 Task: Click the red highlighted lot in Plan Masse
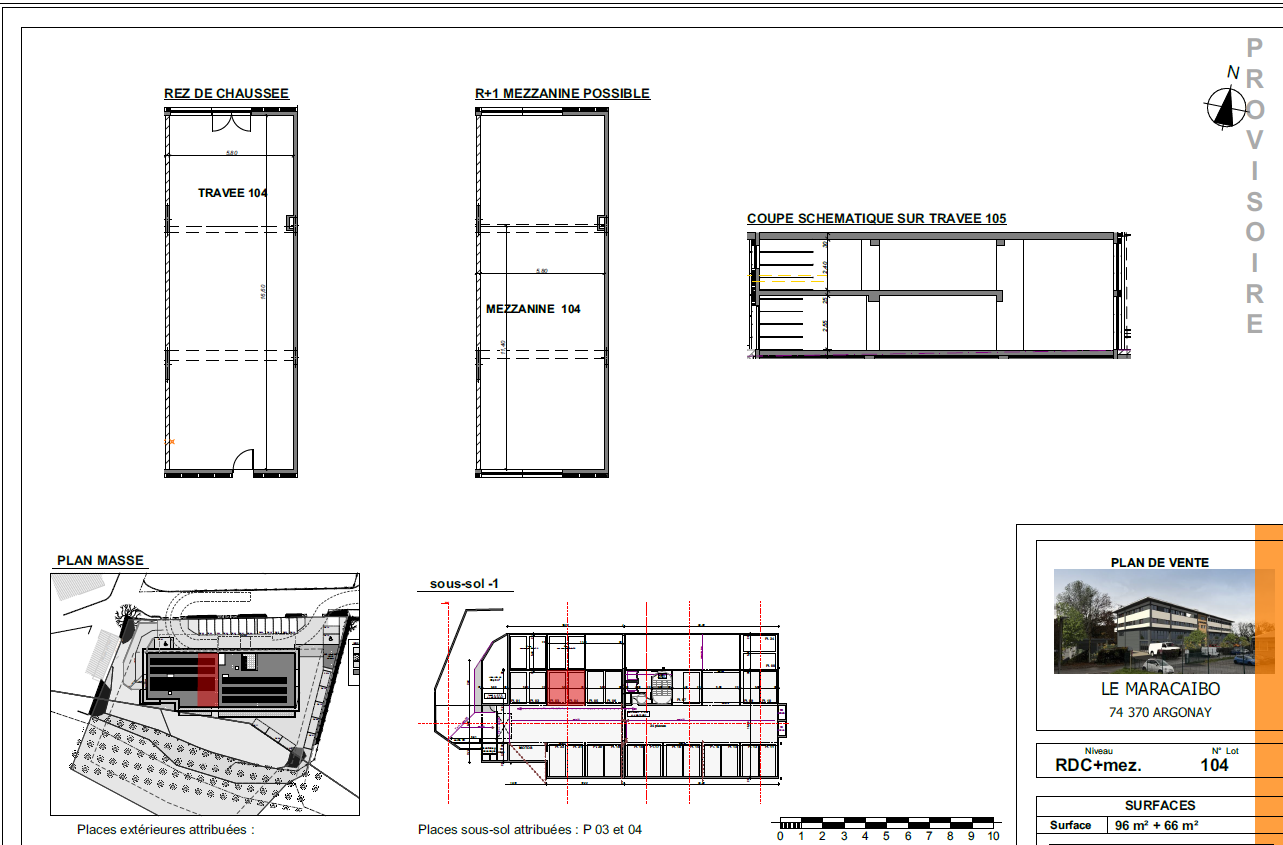pos(207,680)
